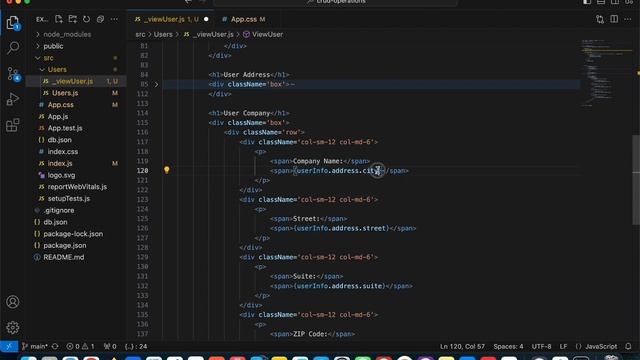This screenshot has width=640, height=360.
Task: Toggle primary sidebar layout icon in title bar
Action: [x=587, y=2]
